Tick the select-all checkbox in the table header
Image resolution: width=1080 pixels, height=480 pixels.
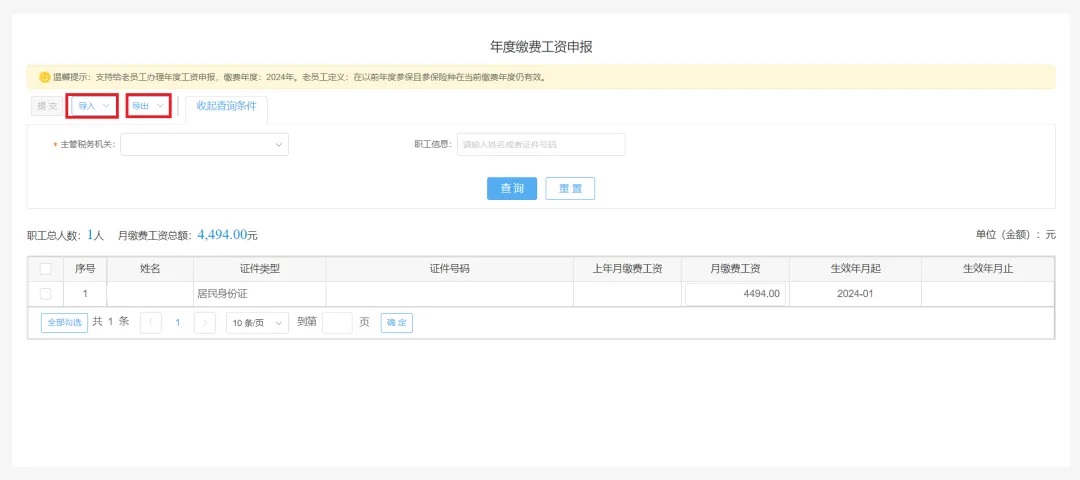(x=45, y=269)
